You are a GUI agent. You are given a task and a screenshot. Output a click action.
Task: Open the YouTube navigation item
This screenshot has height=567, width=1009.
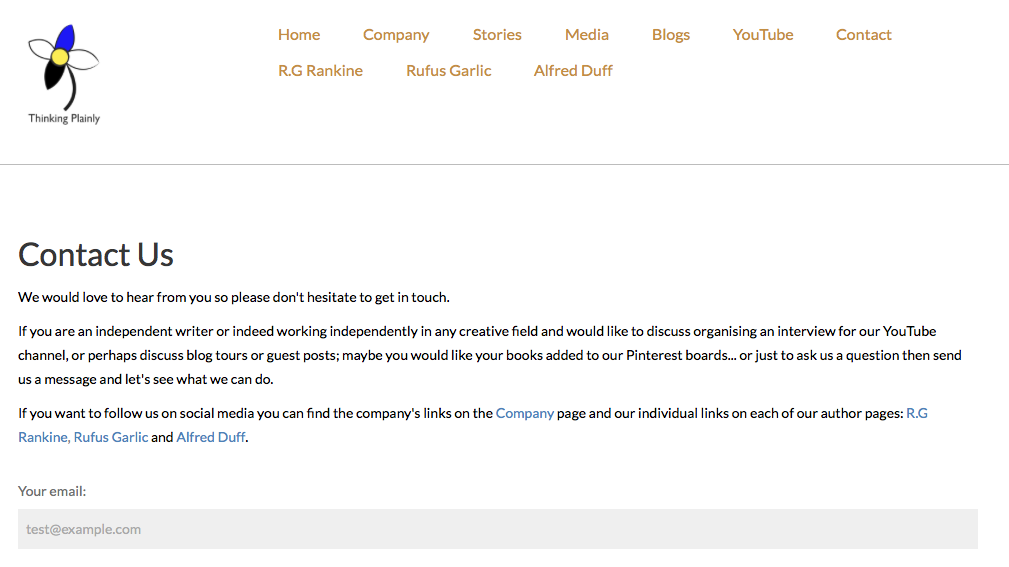coord(763,34)
